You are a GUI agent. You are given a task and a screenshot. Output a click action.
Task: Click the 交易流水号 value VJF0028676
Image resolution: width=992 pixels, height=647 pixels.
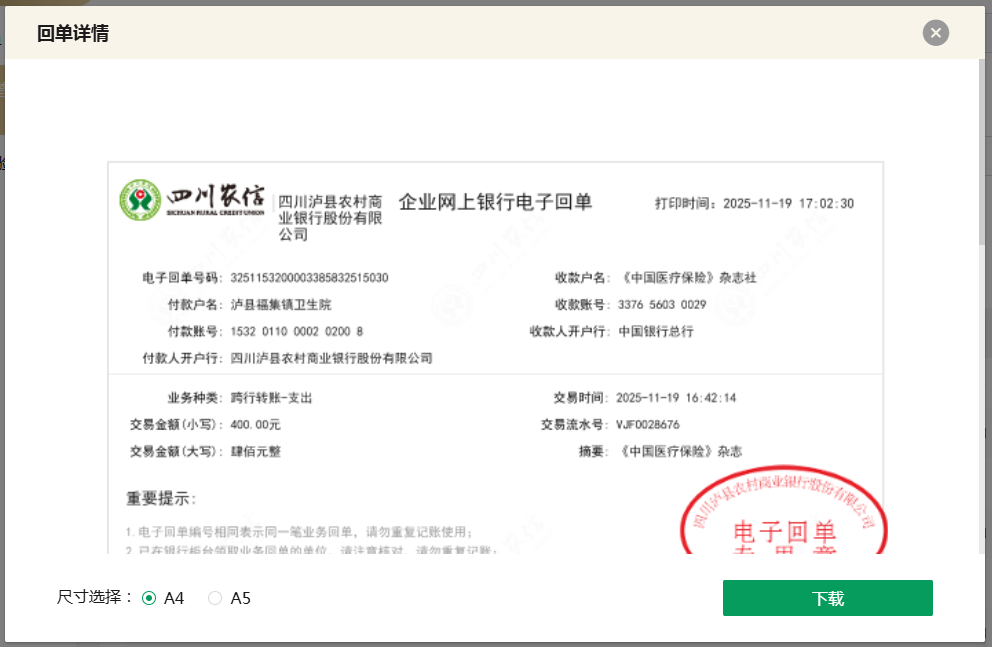(648, 425)
